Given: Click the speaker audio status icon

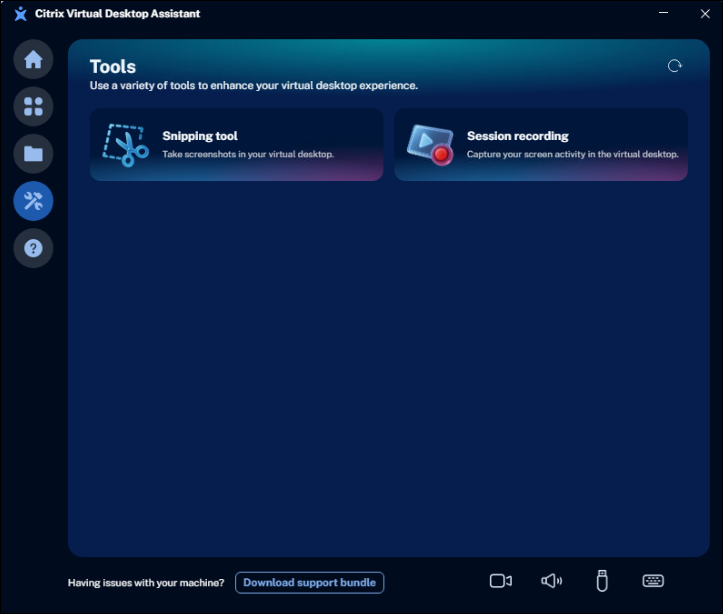Looking at the screenshot, I should (551, 581).
